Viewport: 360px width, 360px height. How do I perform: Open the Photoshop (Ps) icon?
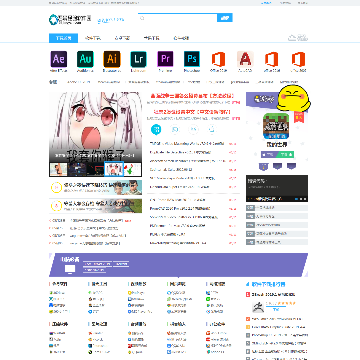point(192,59)
